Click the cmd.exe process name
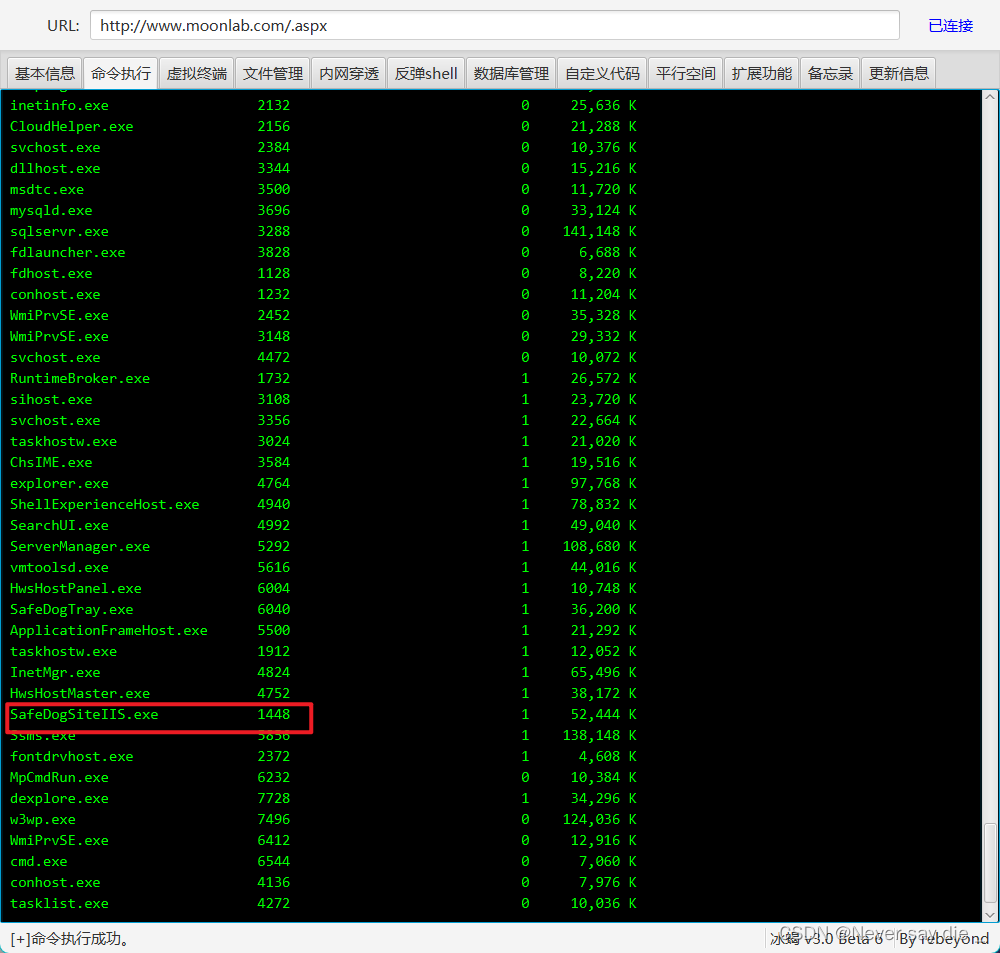This screenshot has width=1000, height=953. (38, 862)
